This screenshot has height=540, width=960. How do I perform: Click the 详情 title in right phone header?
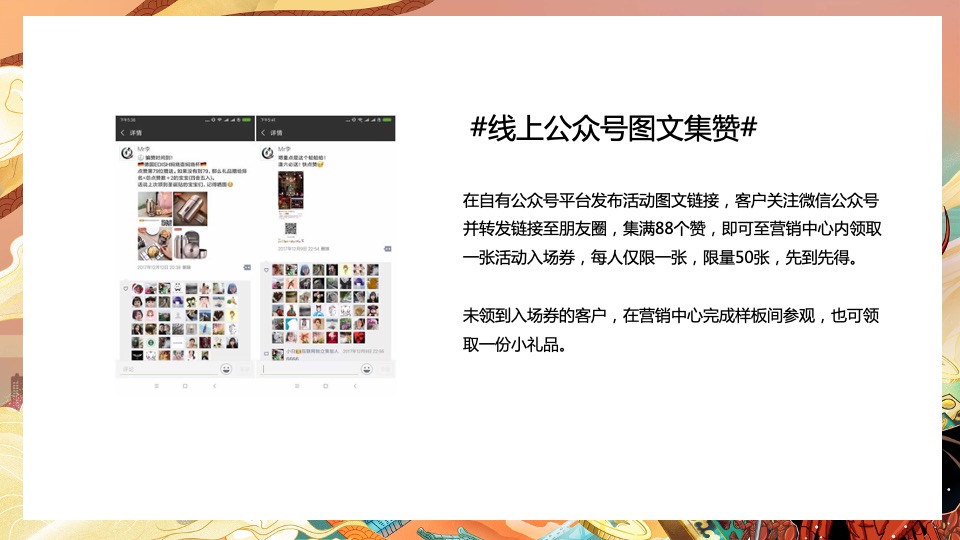(x=277, y=132)
